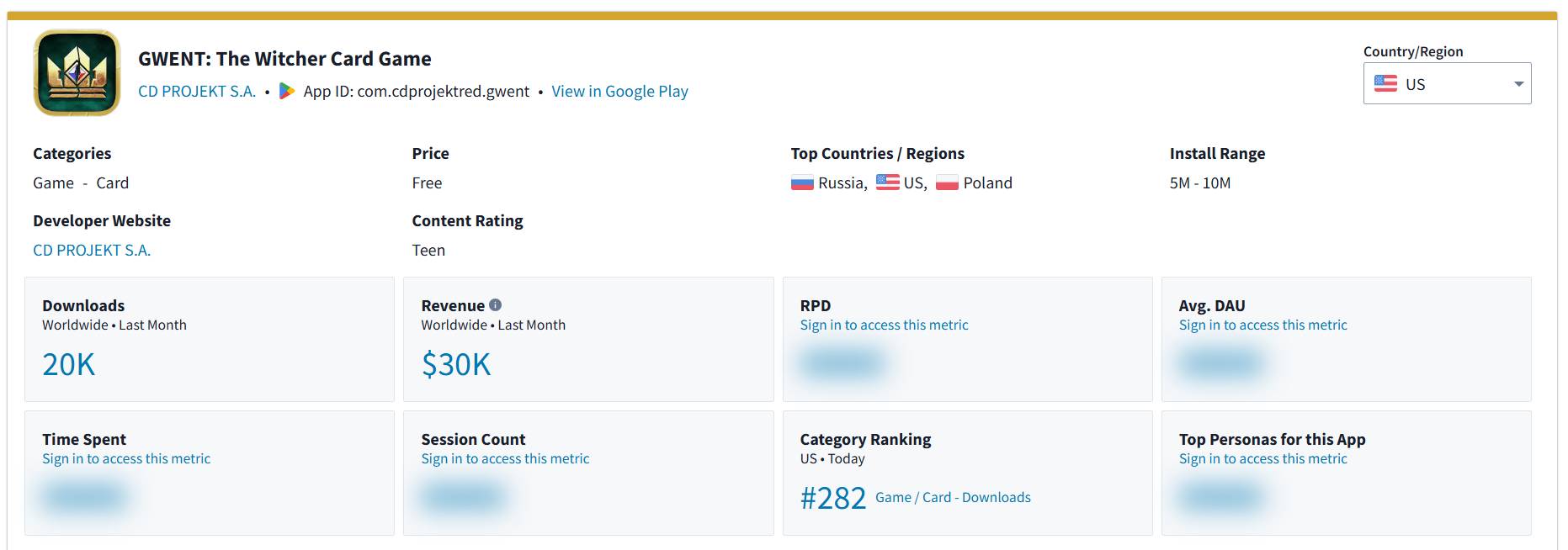This screenshot has width=1568, height=550.
Task: Click the Revenue info icon
Action: (495, 305)
